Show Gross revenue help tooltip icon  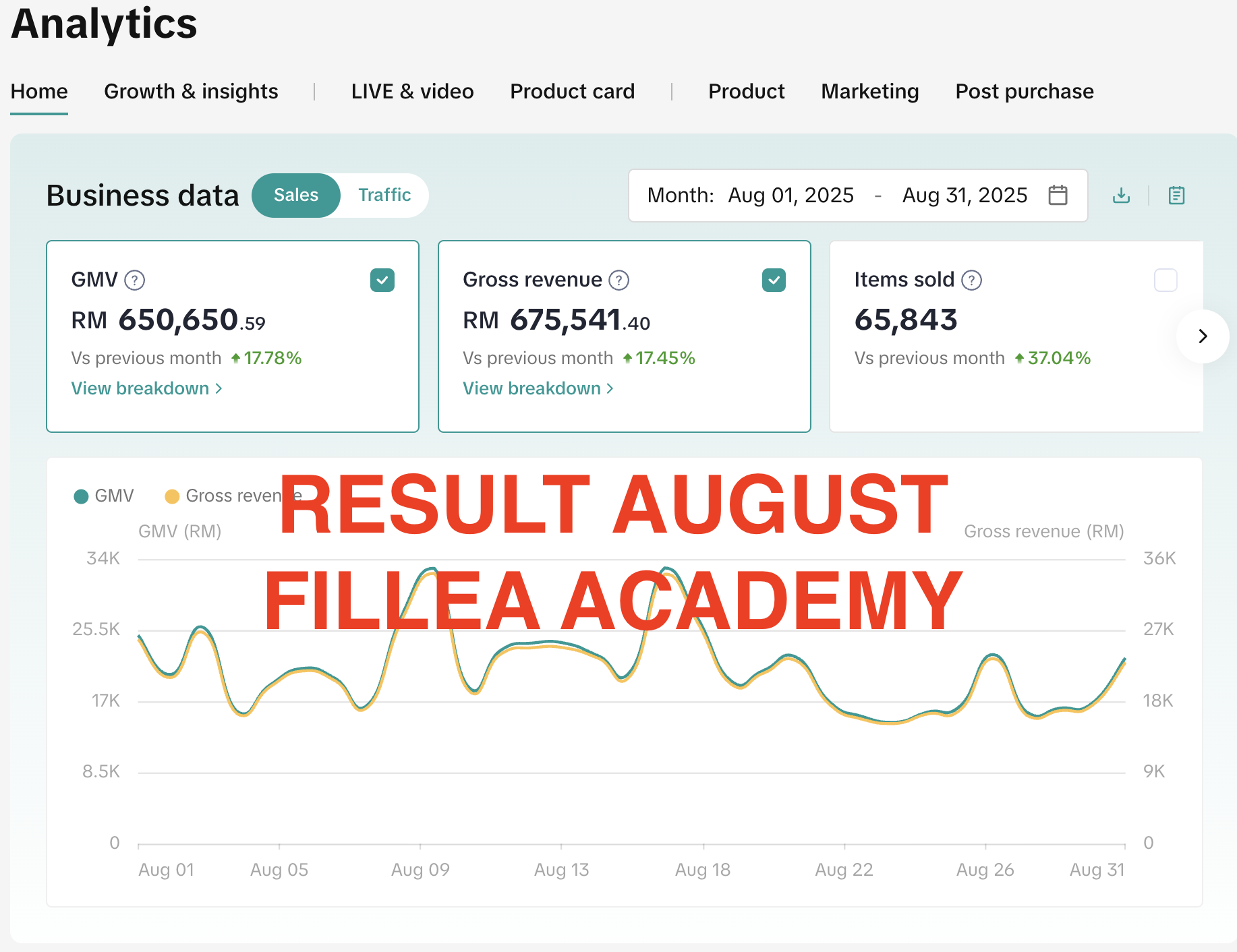coord(618,280)
